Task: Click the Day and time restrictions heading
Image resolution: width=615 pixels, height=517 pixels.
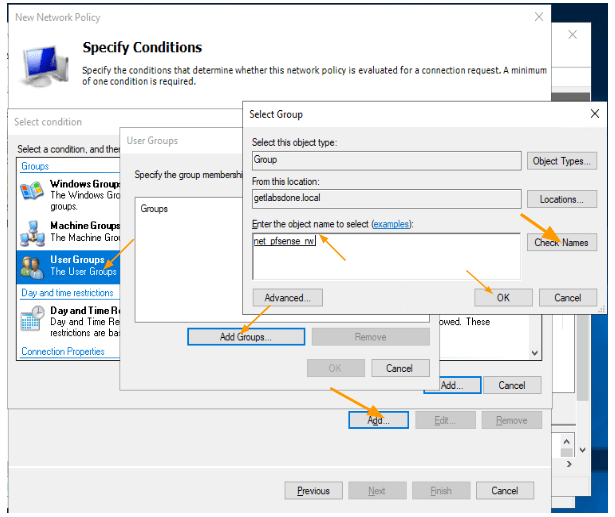Action: [x=67, y=293]
